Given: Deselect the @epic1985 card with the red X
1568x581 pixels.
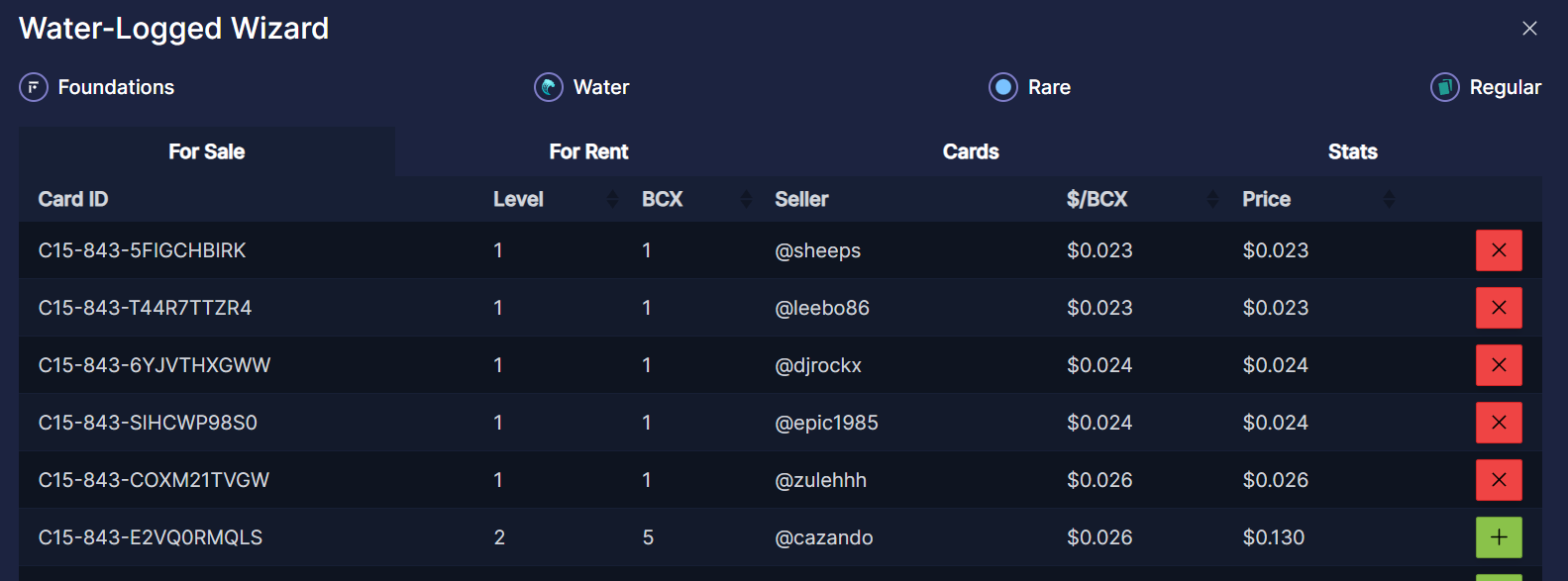Looking at the screenshot, I should tap(1499, 423).
